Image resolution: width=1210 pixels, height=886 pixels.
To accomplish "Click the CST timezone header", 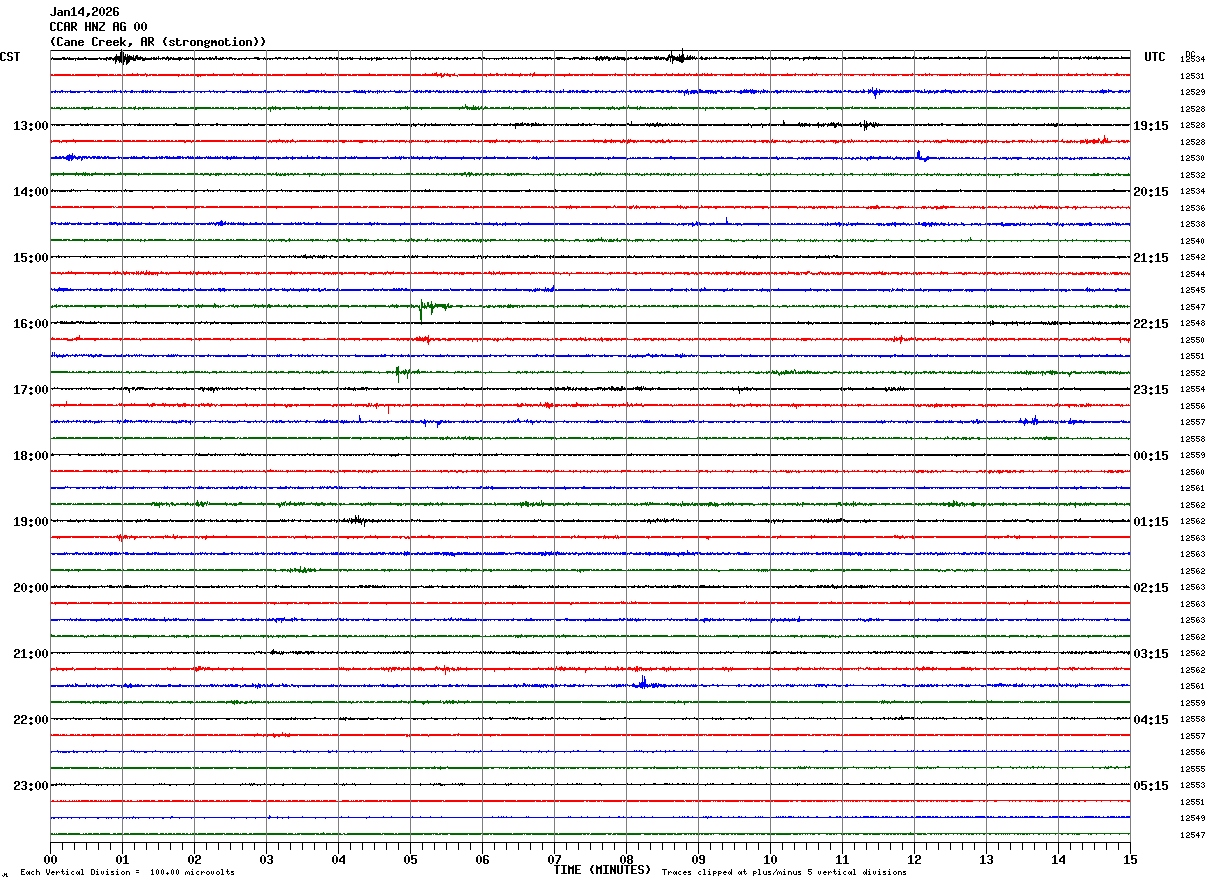I will tap(10, 57).
